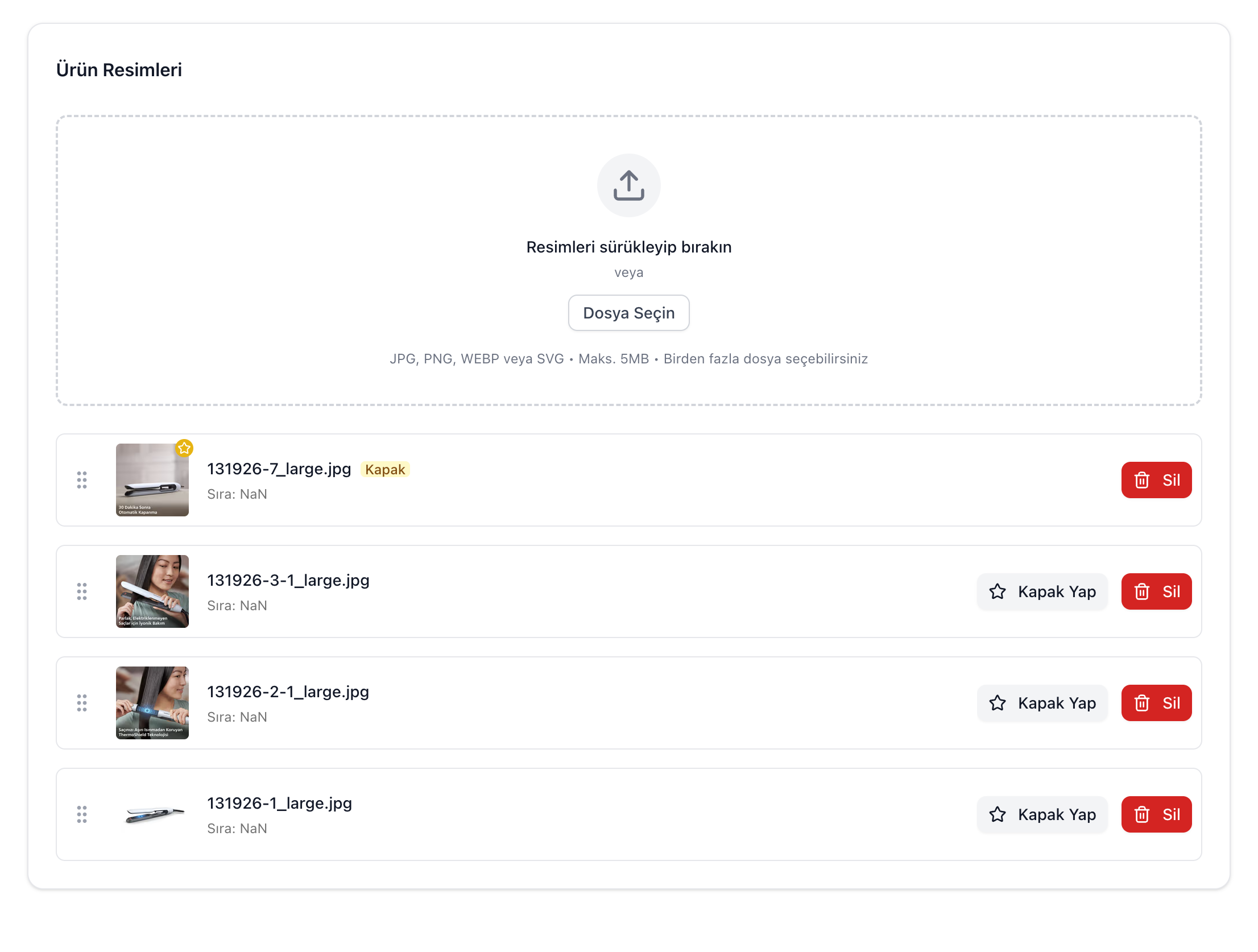Click trash icon in 131926-7_large.jpg Sil button
Screen dimensions: 1258x952
click(x=1142, y=480)
